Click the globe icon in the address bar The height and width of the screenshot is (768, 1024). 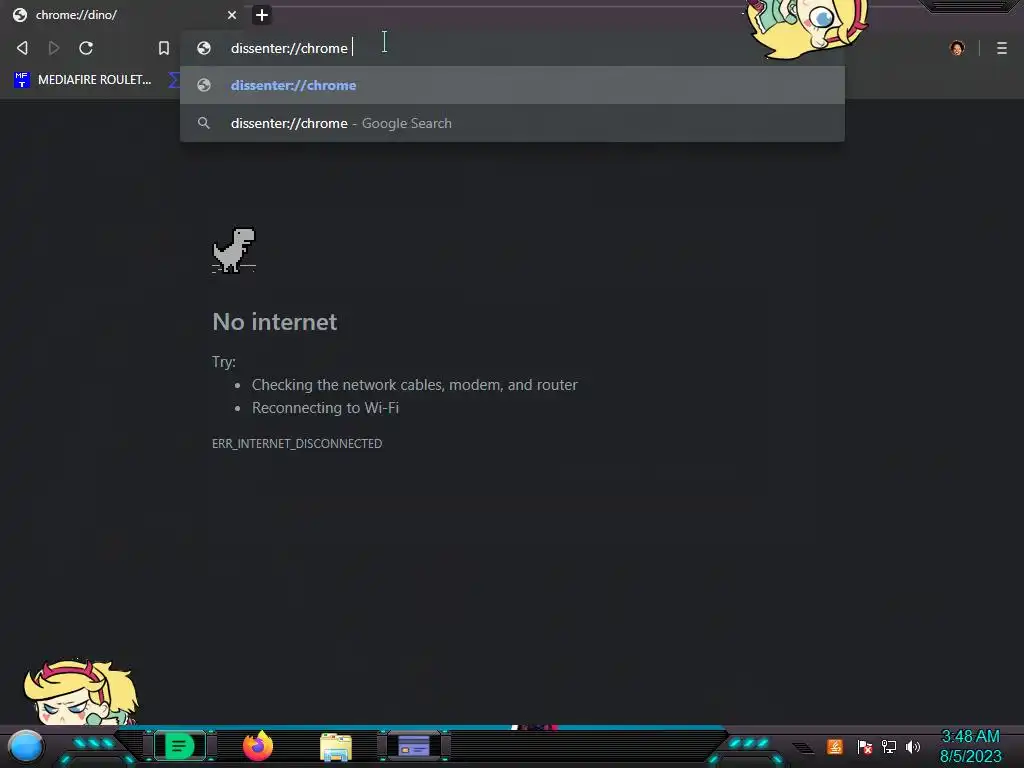point(204,48)
